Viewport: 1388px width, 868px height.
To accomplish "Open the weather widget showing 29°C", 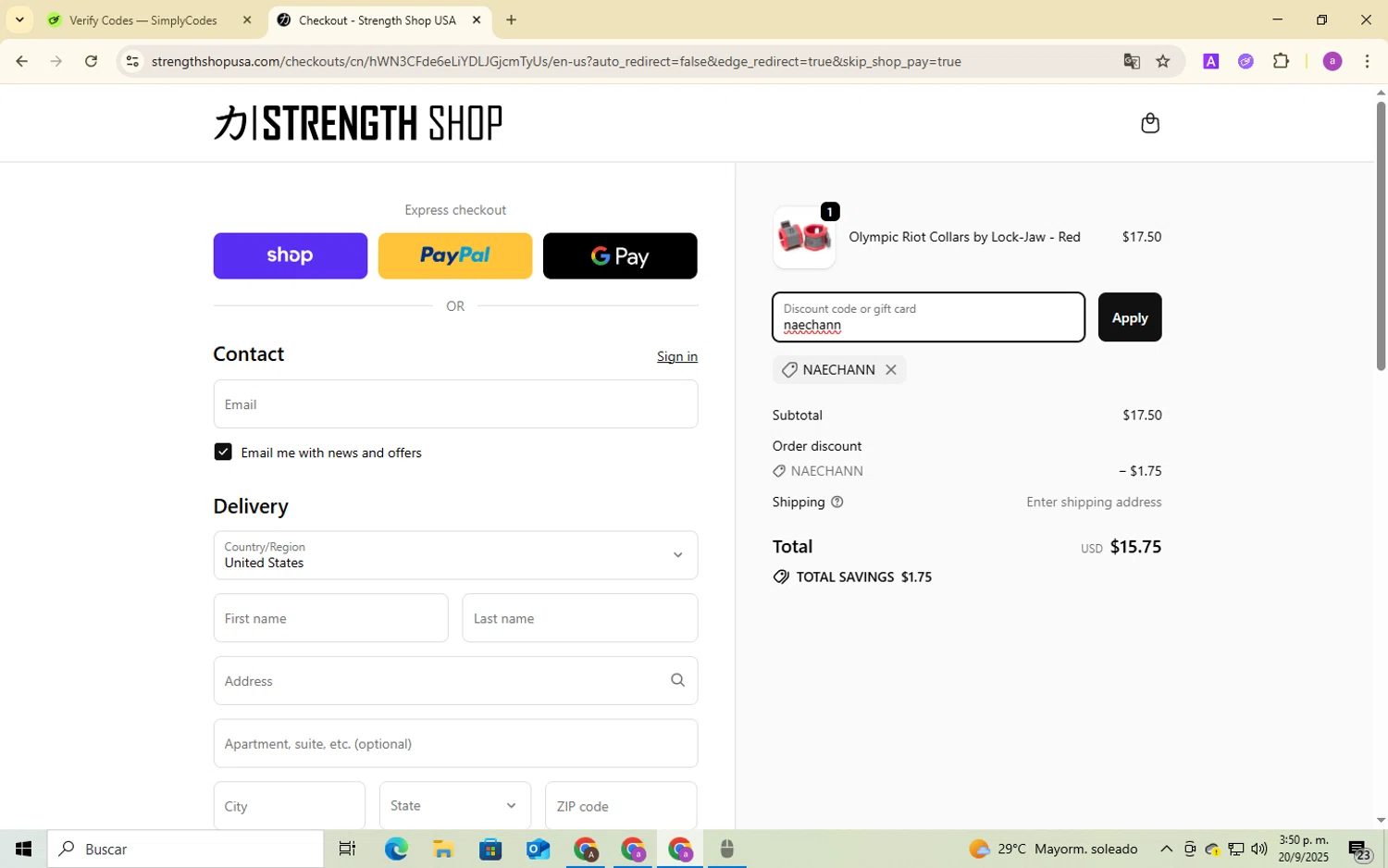I will click(1053, 849).
